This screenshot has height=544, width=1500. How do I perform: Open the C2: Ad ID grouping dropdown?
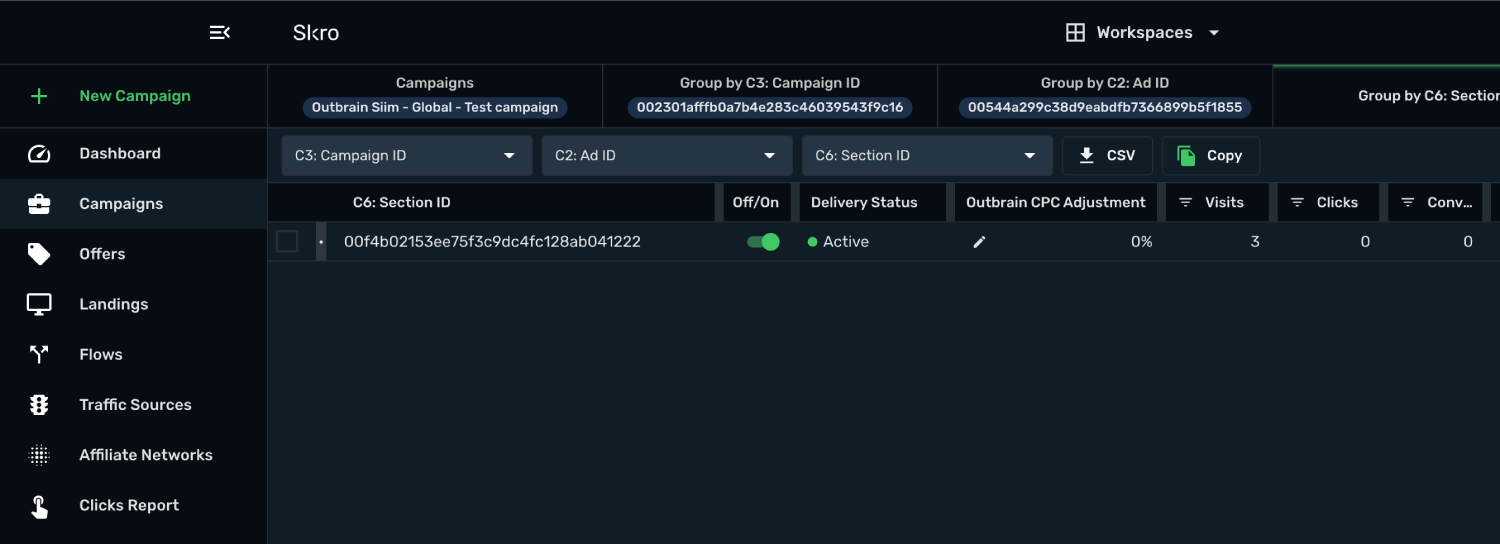pyautogui.click(x=667, y=156)
